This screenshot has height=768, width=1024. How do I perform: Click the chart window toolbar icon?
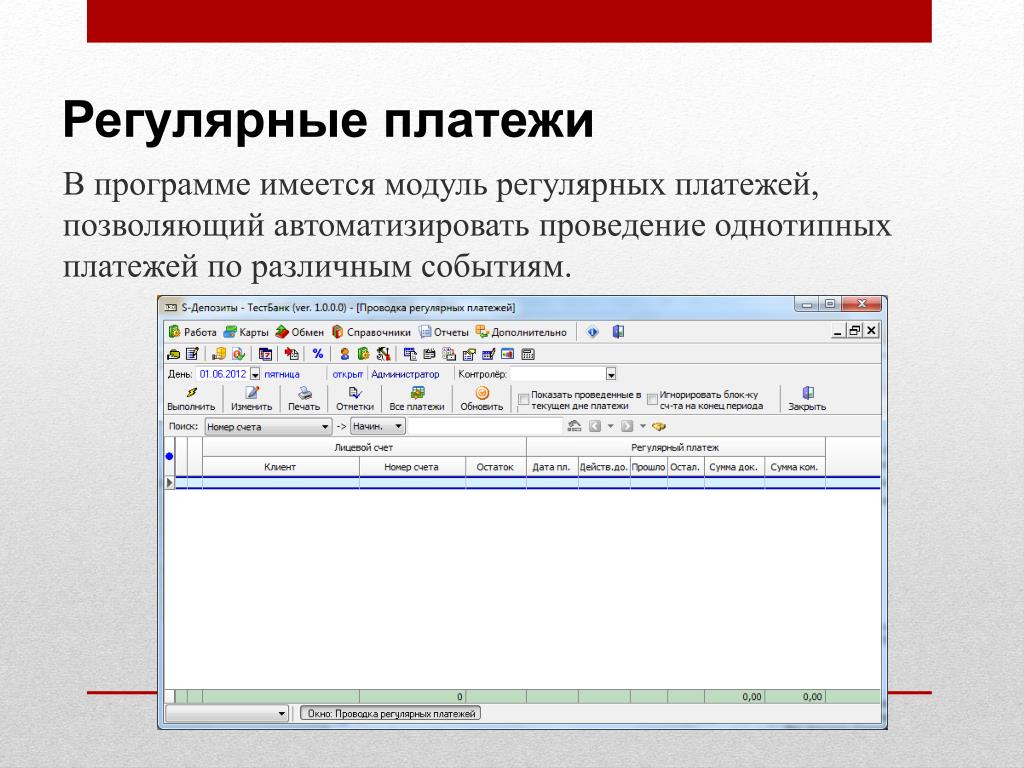point(507,354)
